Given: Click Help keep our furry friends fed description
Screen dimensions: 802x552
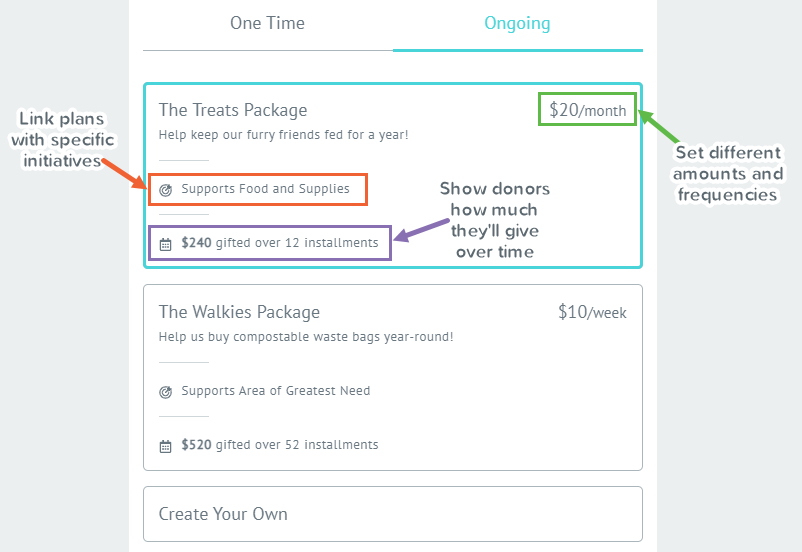Looking at the screenshot, I should (x=283, y=135).
